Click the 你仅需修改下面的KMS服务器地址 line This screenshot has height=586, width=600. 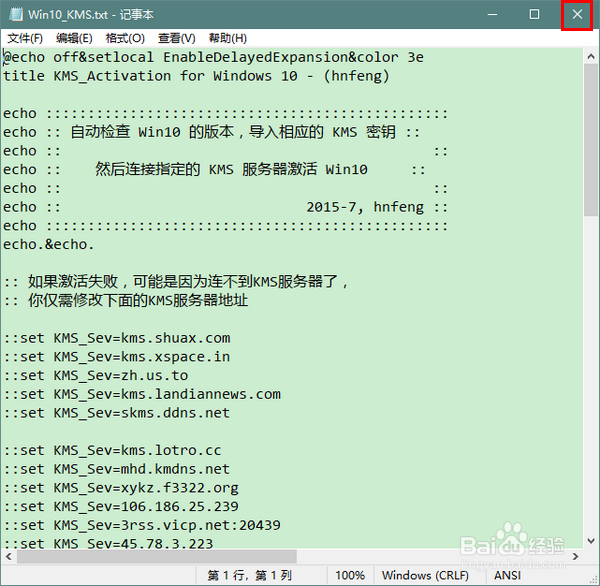click(x=126, y=300)
